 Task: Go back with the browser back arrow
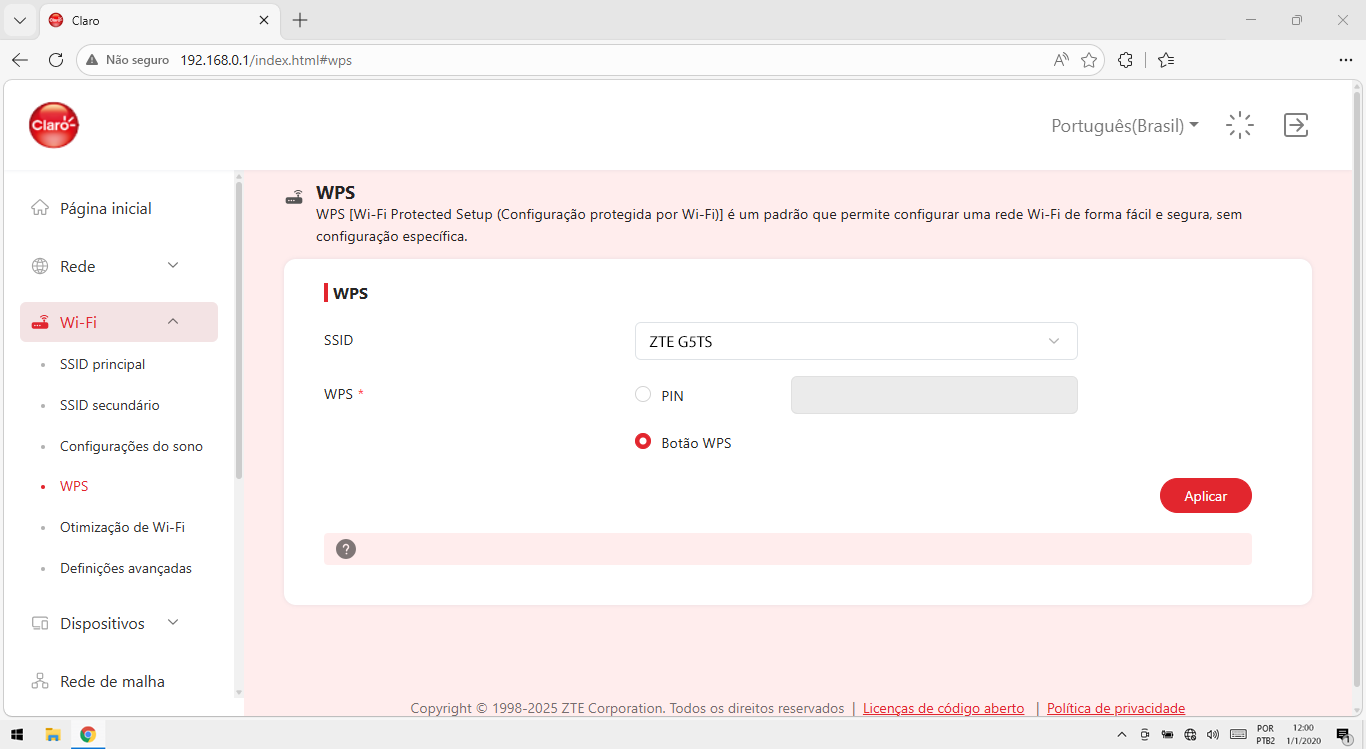pos(20,60)
